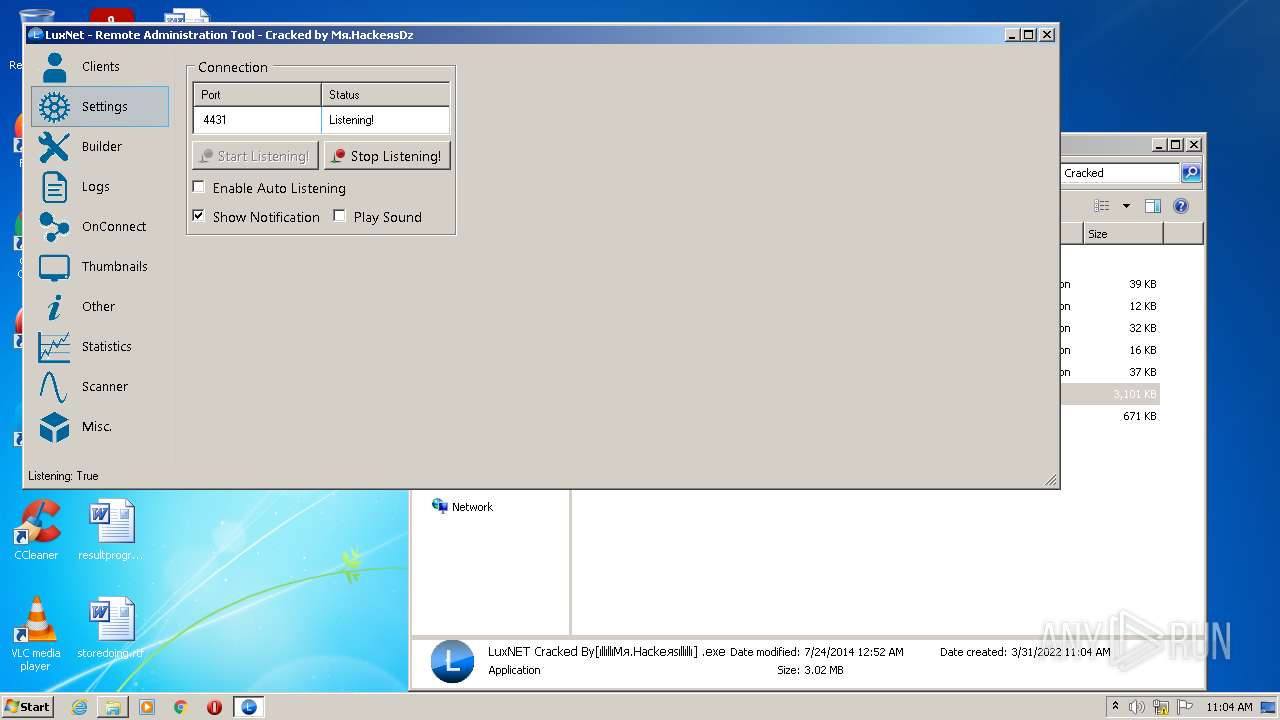Launch Internet Explorer from taskbar
This screenshot has height=720, width=1280.
click(79, 707)
